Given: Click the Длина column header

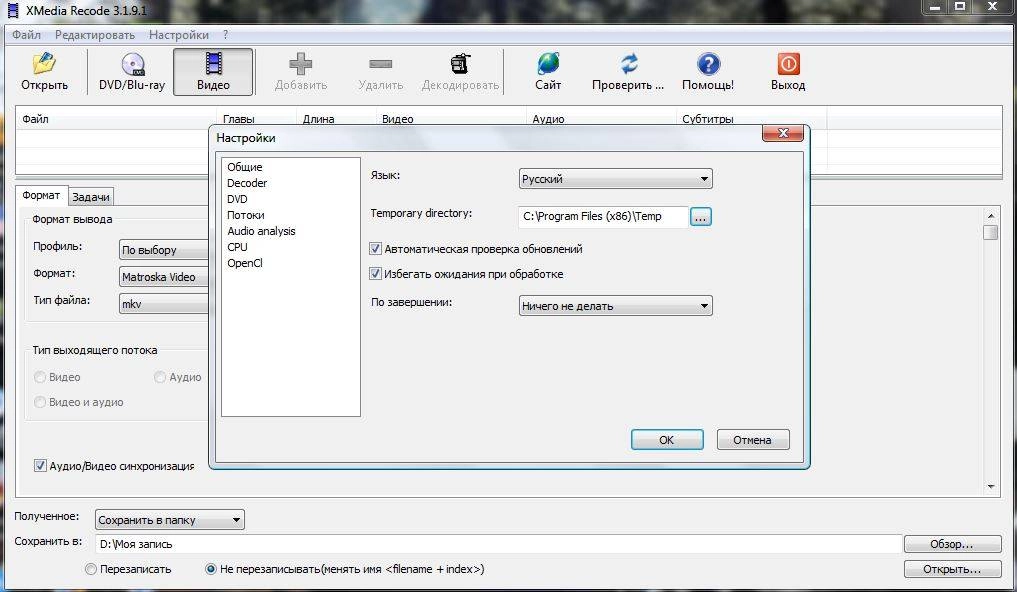Looking at the screenshot, I should tap(335, 119).
